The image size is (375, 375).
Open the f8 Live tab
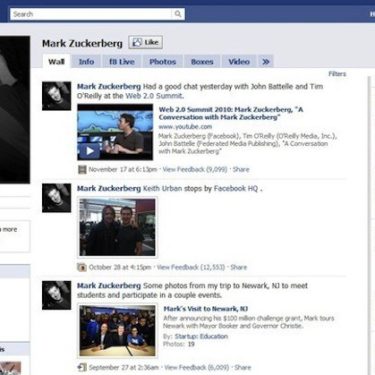point(122,62)
